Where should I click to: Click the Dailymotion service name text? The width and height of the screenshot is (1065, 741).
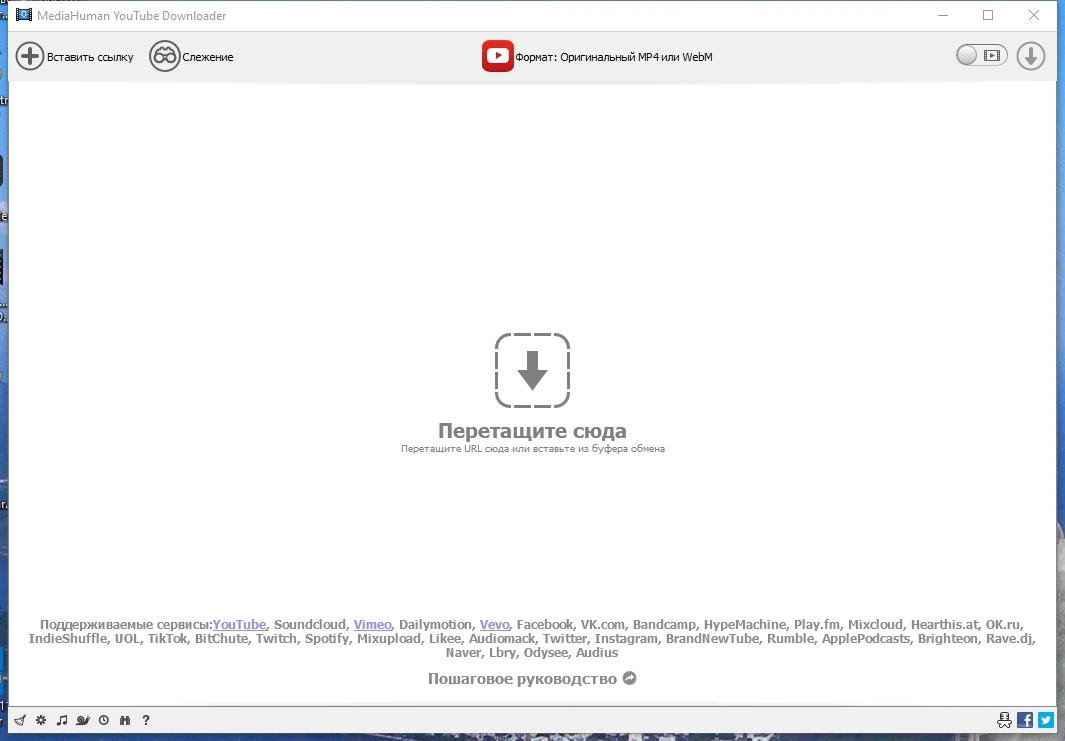pyautogui.click(x=435, y=624)
